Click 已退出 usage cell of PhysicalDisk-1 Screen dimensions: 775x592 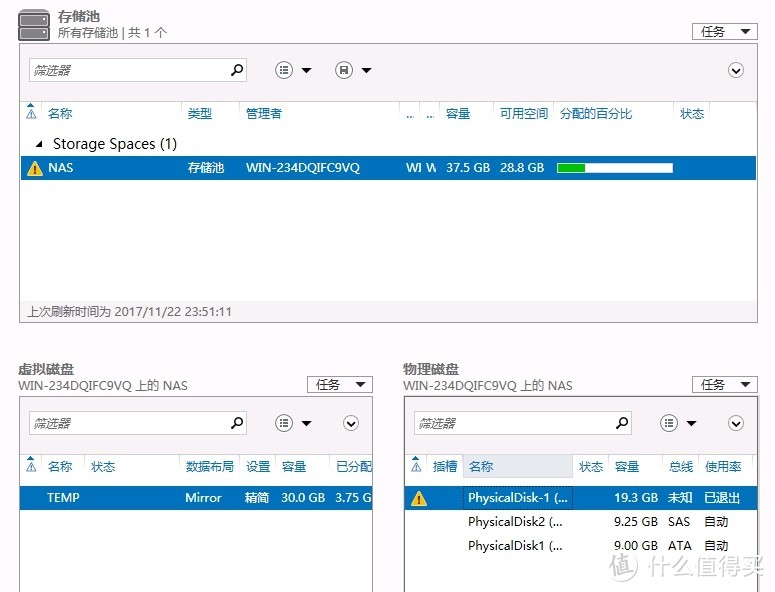coord(722,498)
